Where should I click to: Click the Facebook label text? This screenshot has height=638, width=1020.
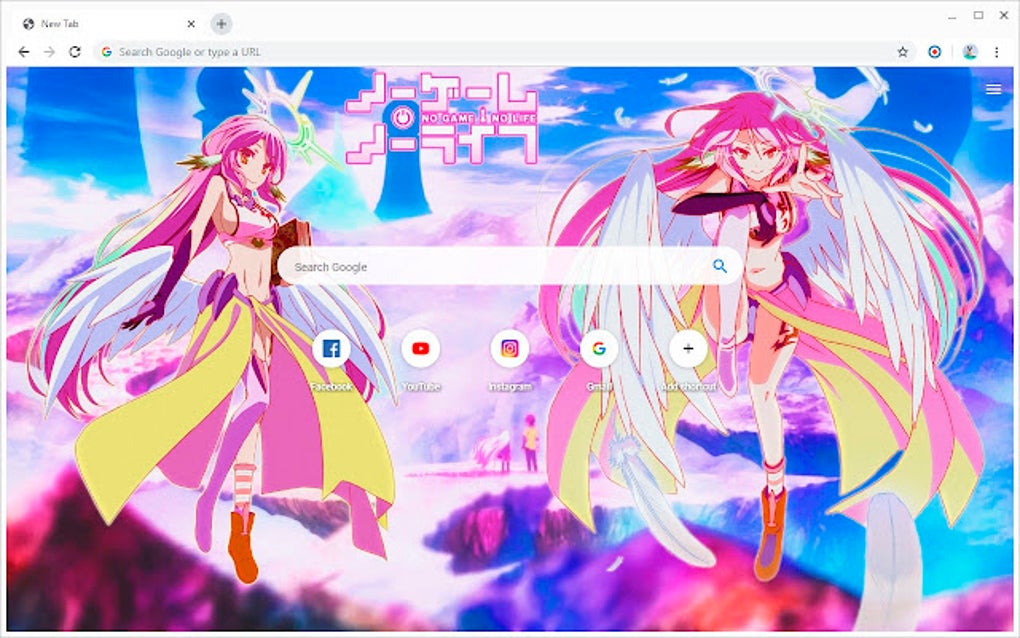[x=331, y=386]
